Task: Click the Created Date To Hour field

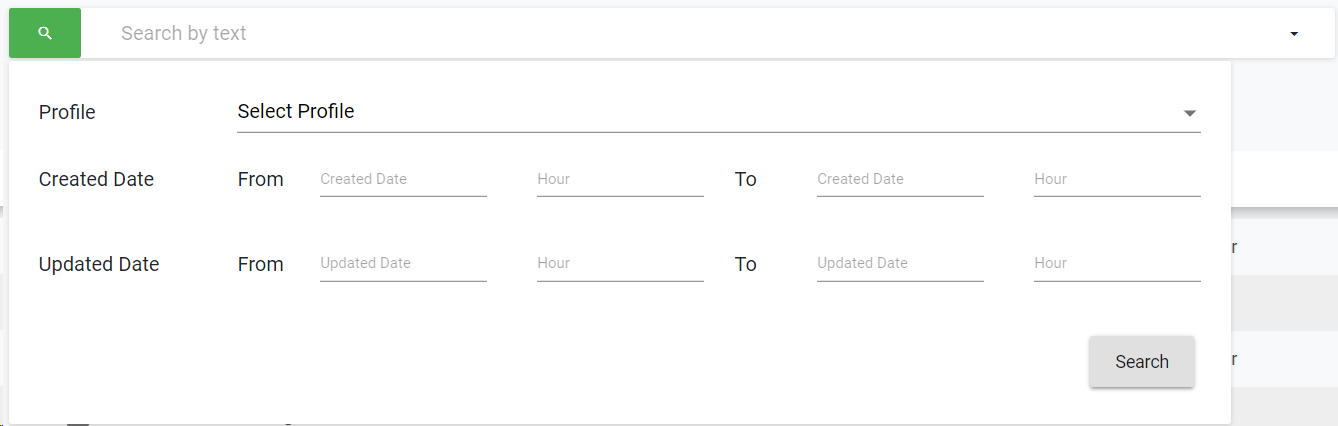Action: pos(1117,180)
